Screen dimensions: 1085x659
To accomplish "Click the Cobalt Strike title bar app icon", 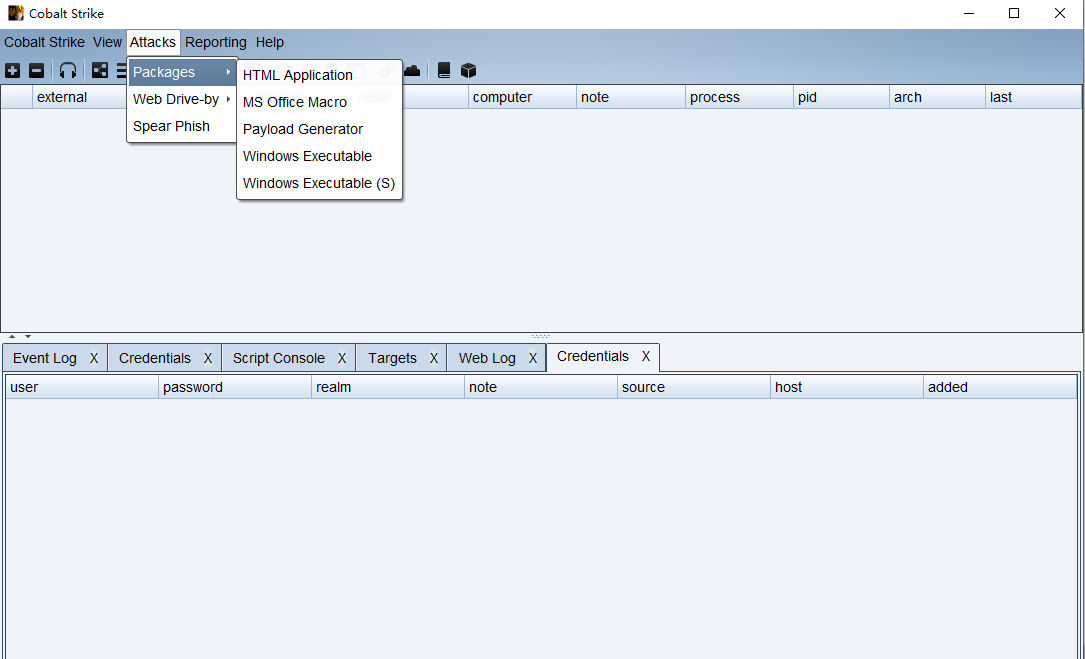I will (15, 13).
